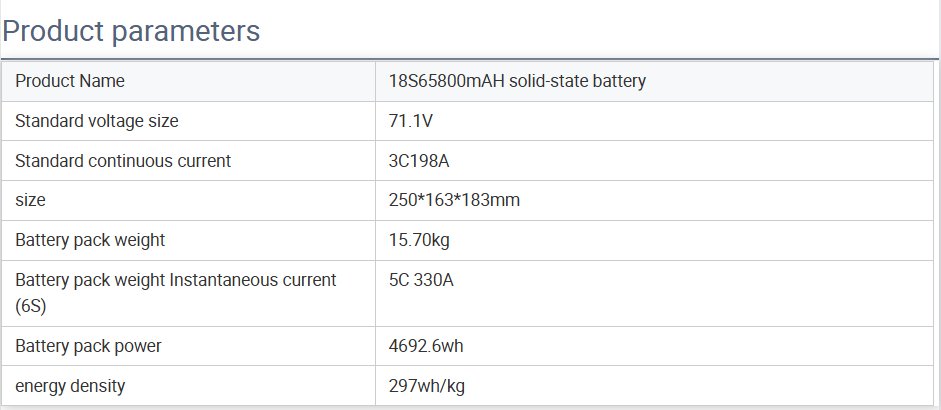Image resolution: width=941 pixels, height=410 pixels.
Task: Click the divider line under the heading
Action: tap(470, 59)
